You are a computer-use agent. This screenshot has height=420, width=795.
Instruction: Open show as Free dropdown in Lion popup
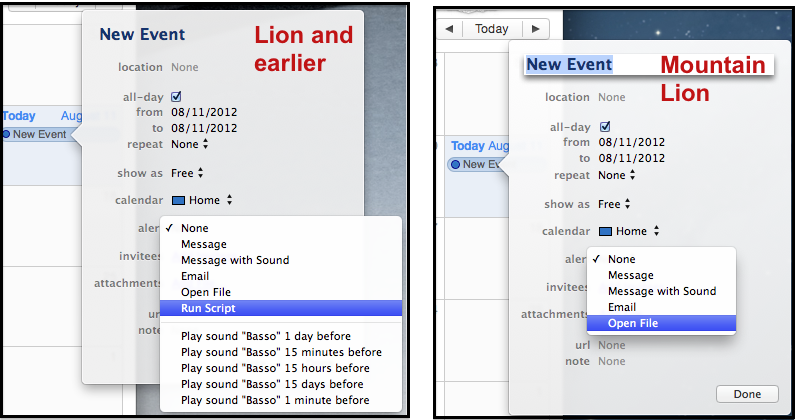(x=187, y=173)
